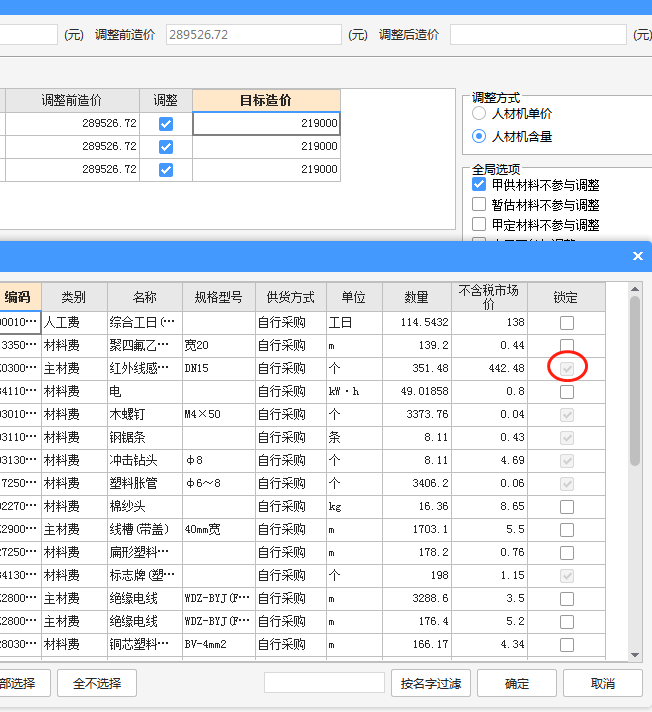The width and height of the screenshot is (652, 712).
Task: Click the 单位 column header
Action: coord(354,297)
